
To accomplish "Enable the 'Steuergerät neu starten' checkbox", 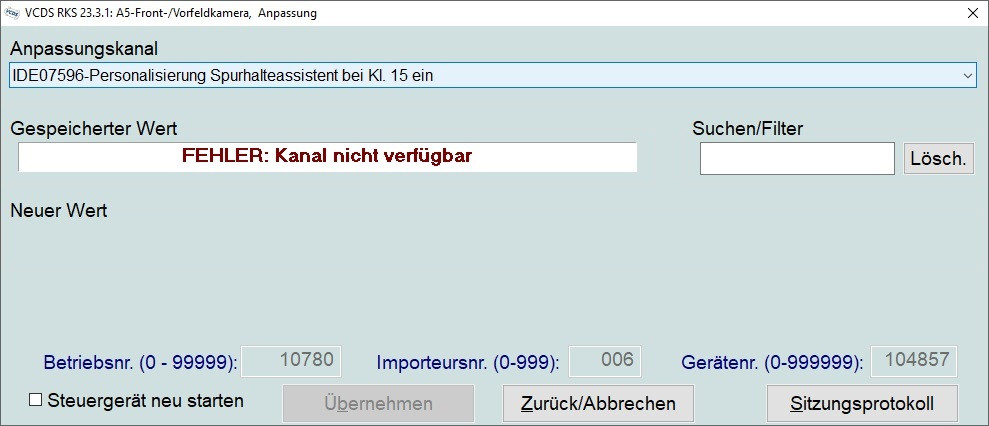I will (x=36, y=401).
